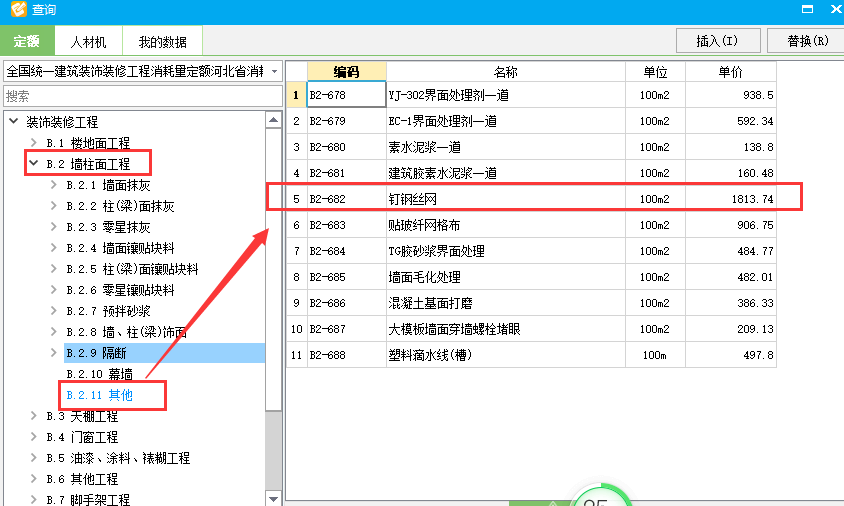Select row 素水泥浆一道
The height and width of the screenshot is (506, 844).
pos(531,147)
